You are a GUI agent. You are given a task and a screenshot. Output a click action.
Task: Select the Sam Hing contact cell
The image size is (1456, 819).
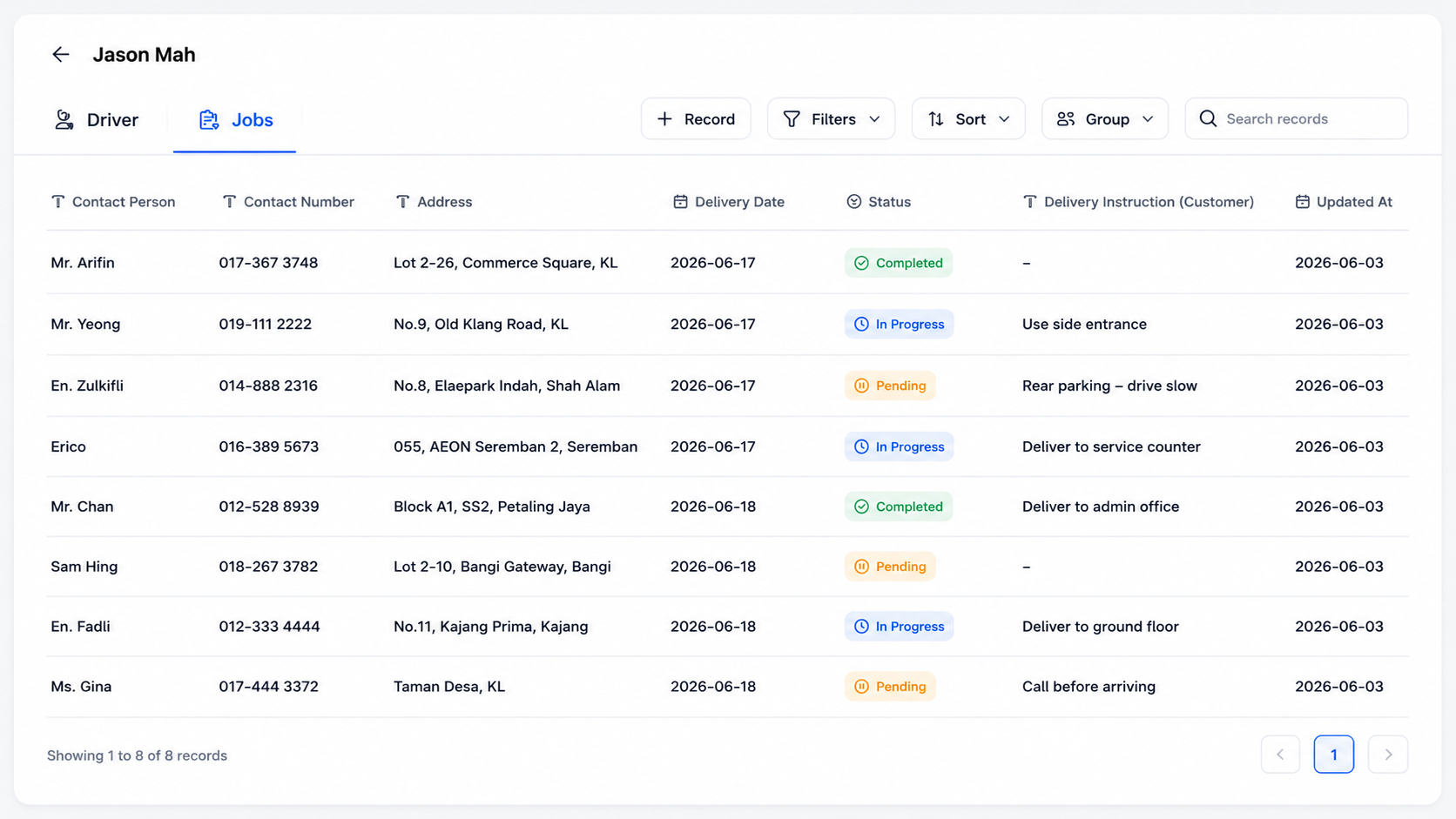pos(84,567)
